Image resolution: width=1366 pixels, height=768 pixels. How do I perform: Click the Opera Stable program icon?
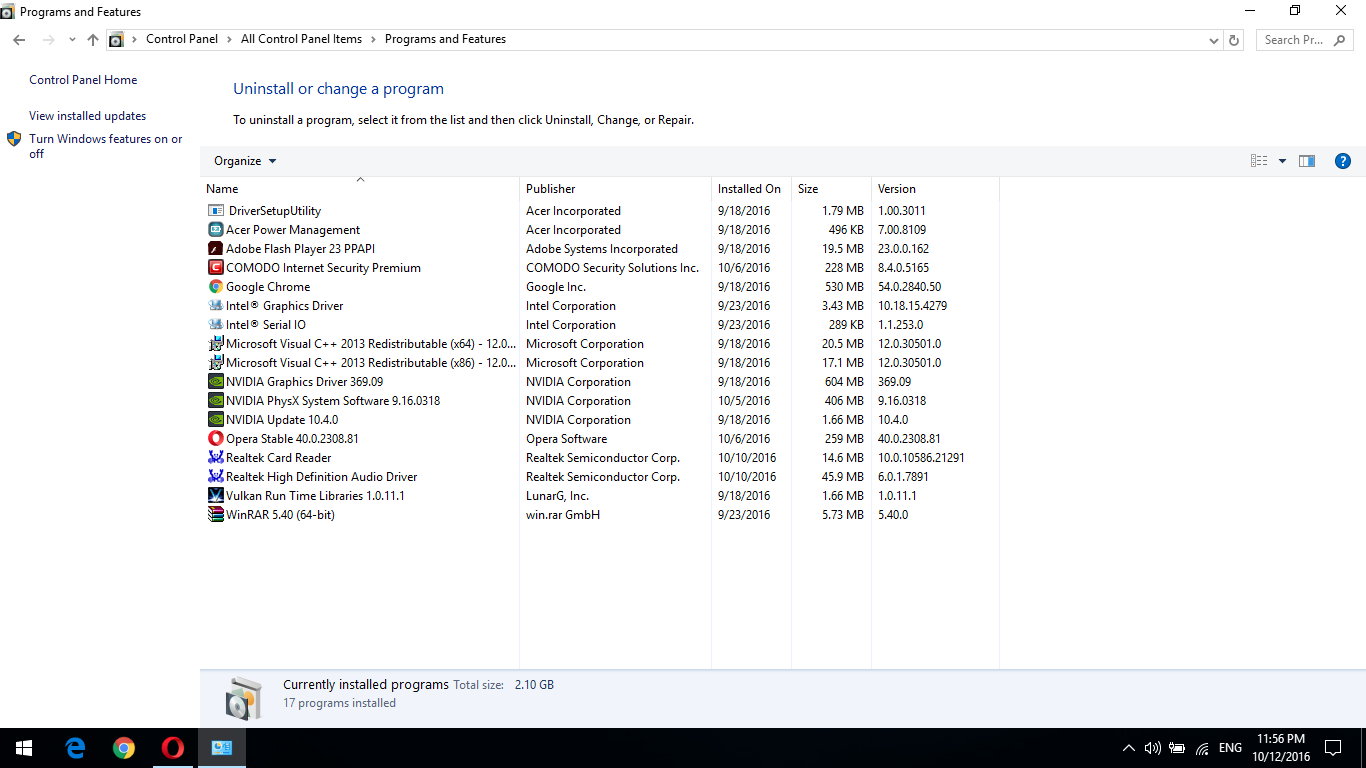tap(216, 439)
